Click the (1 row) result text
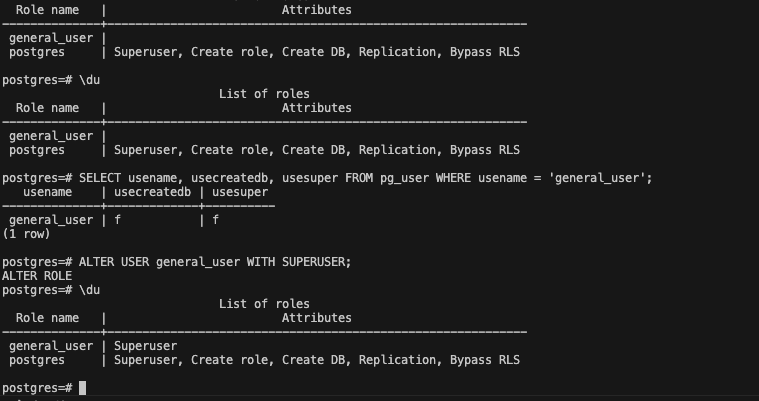 (26, 234)
